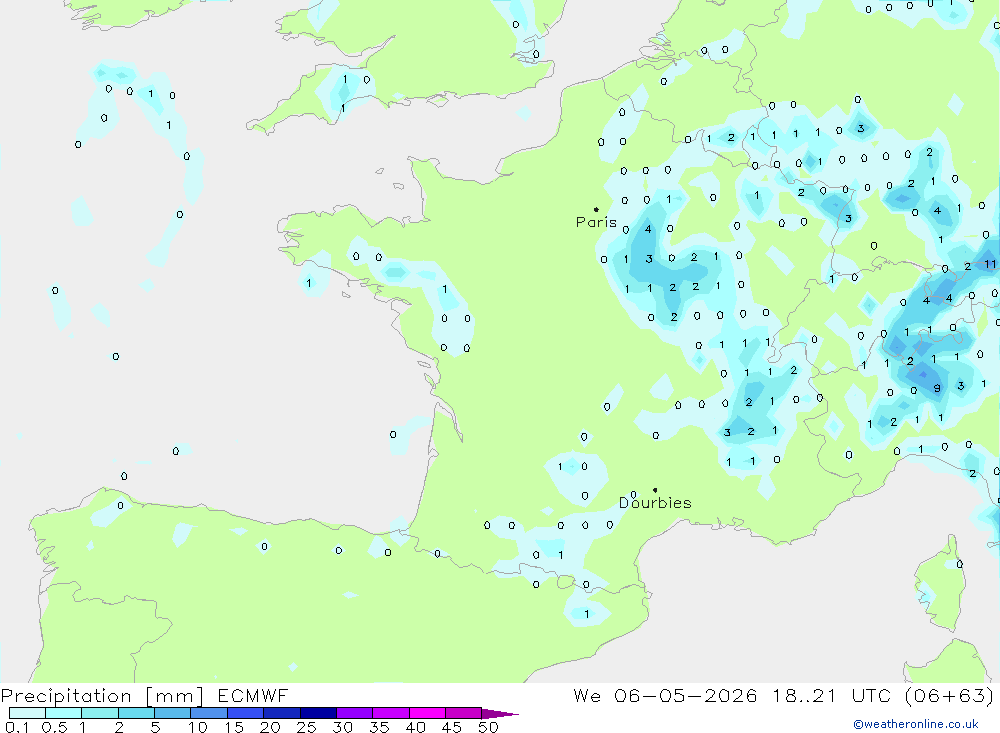Viewport: 1000px width, 733px height.
Task: Click the 35 legend scale value
Action: [379, 727]
